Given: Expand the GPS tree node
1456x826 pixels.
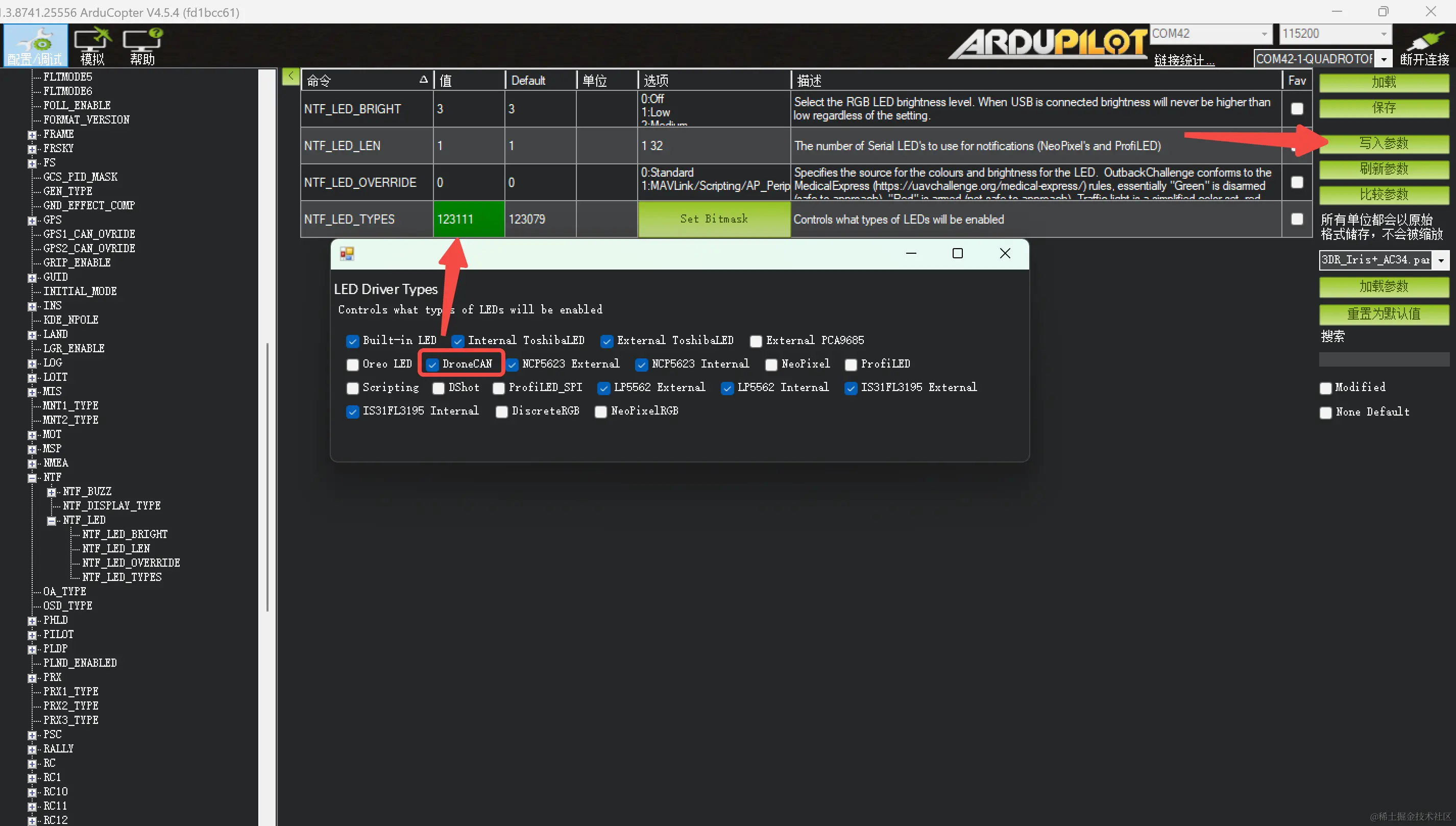Looking at the screenshot, I should [x=32, y=220].
